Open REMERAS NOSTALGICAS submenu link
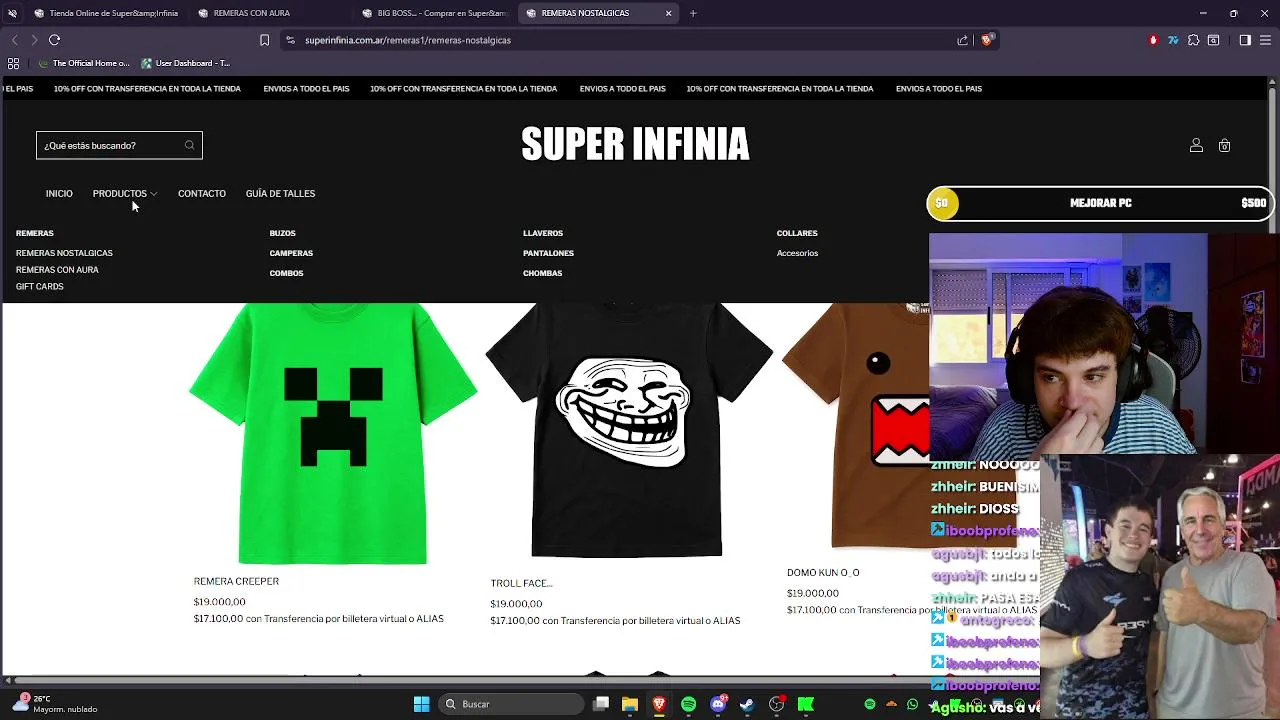1280x720 pixels. tap(64, 253)
